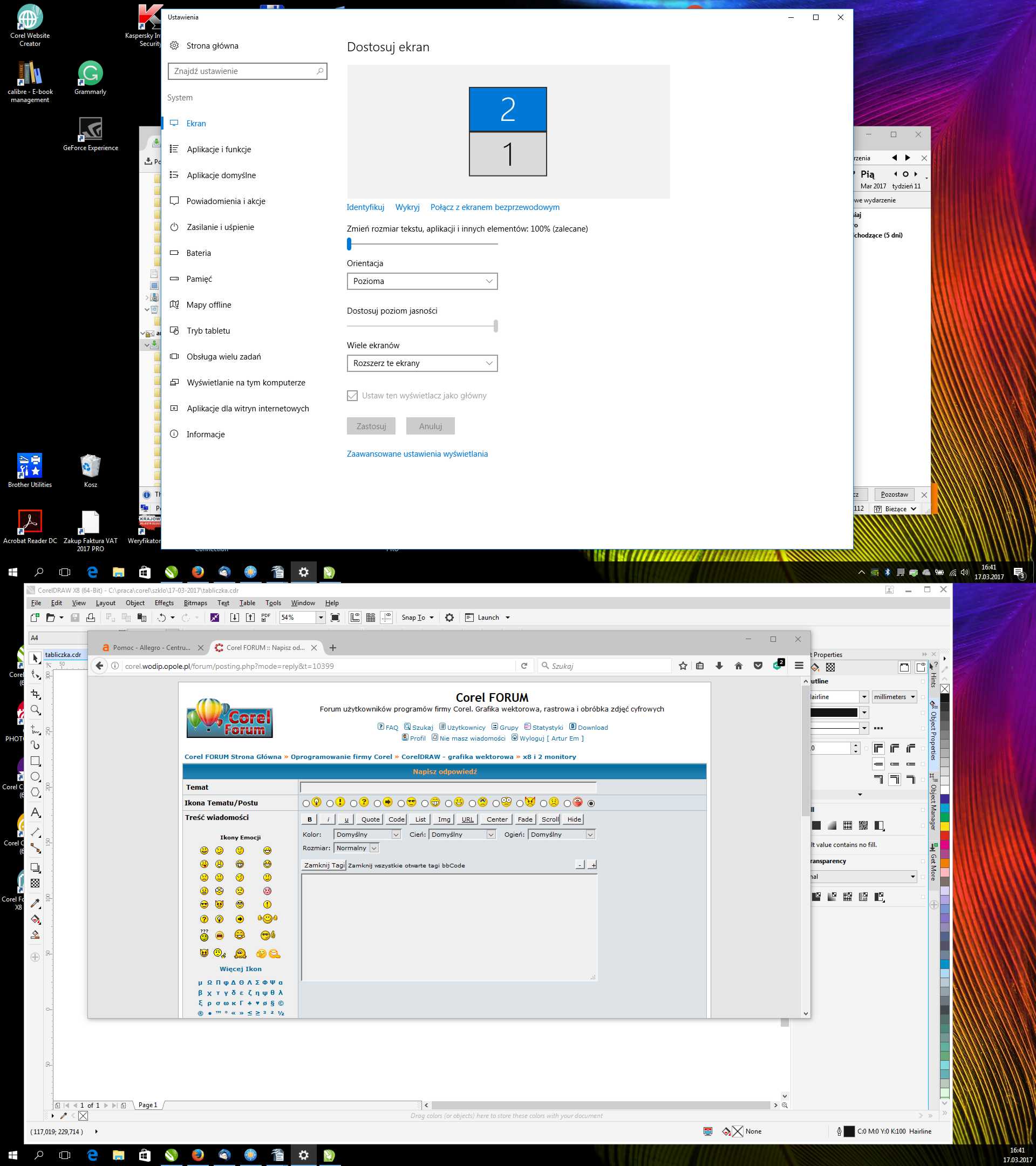The width and height of the screenshot is (1036, 1166).
Task: Click the Publish to PDF icon
Action: pyautogui.click(x=265, y=617)
